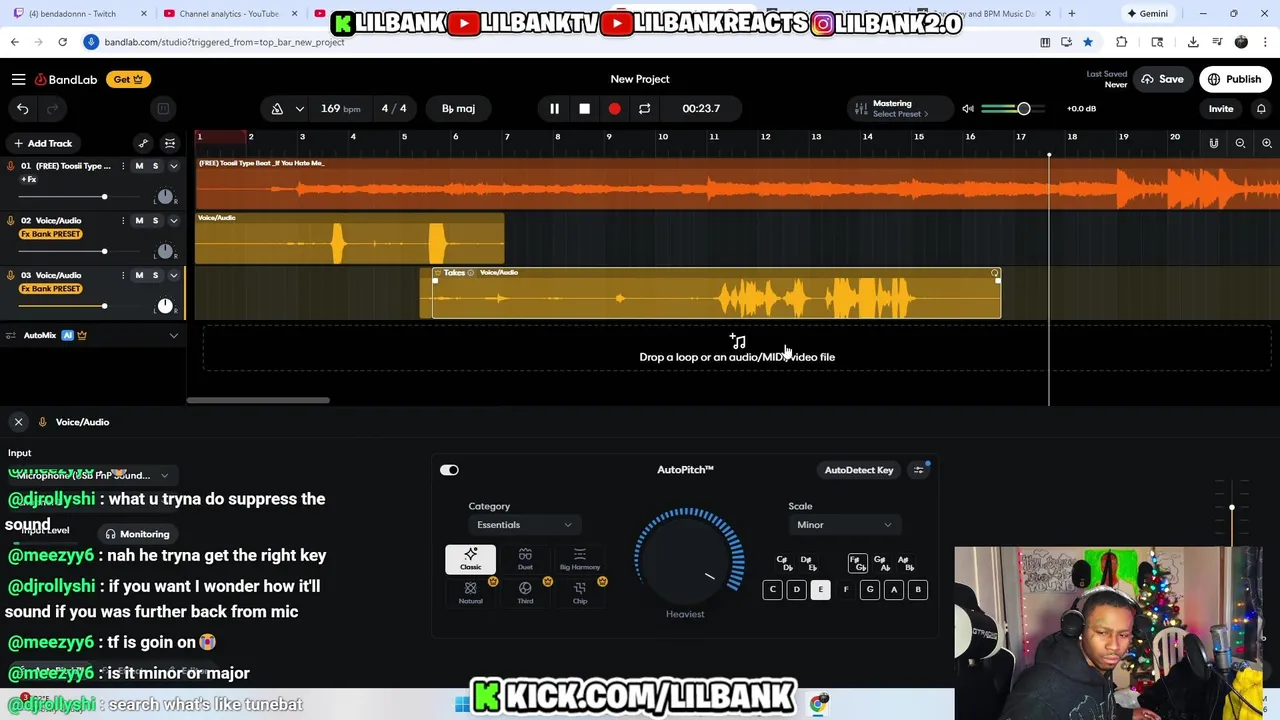The width and height of the screenshot is (1280, 720).
Task: Click the AutoDetect Key button
Action: coord(859,470)
